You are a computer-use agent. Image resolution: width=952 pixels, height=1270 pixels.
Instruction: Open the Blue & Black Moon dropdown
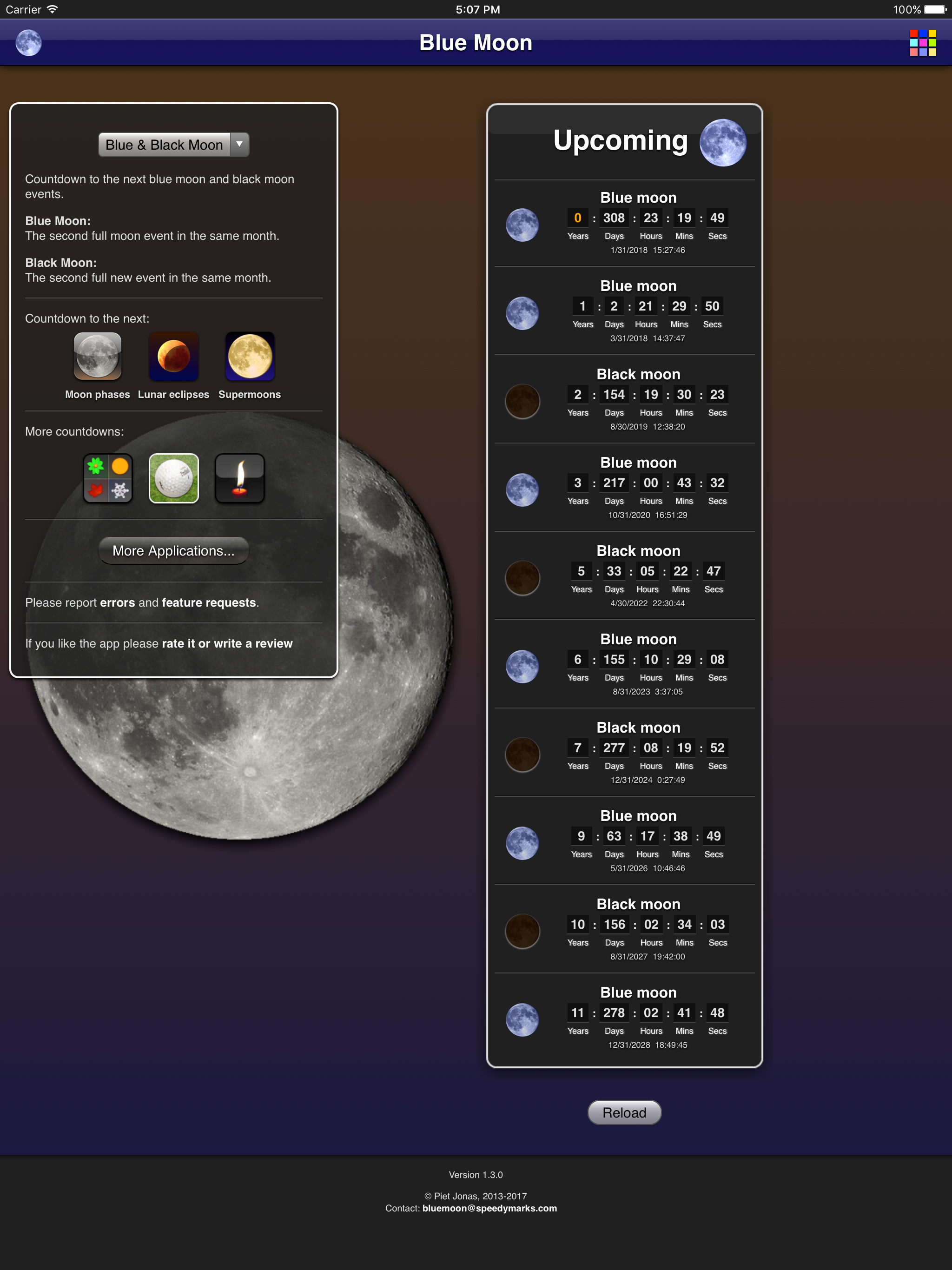pos(164,145)
